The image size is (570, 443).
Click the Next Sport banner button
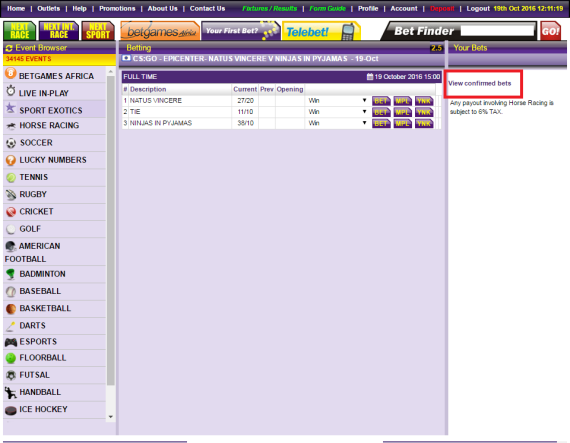click(98, 31)
